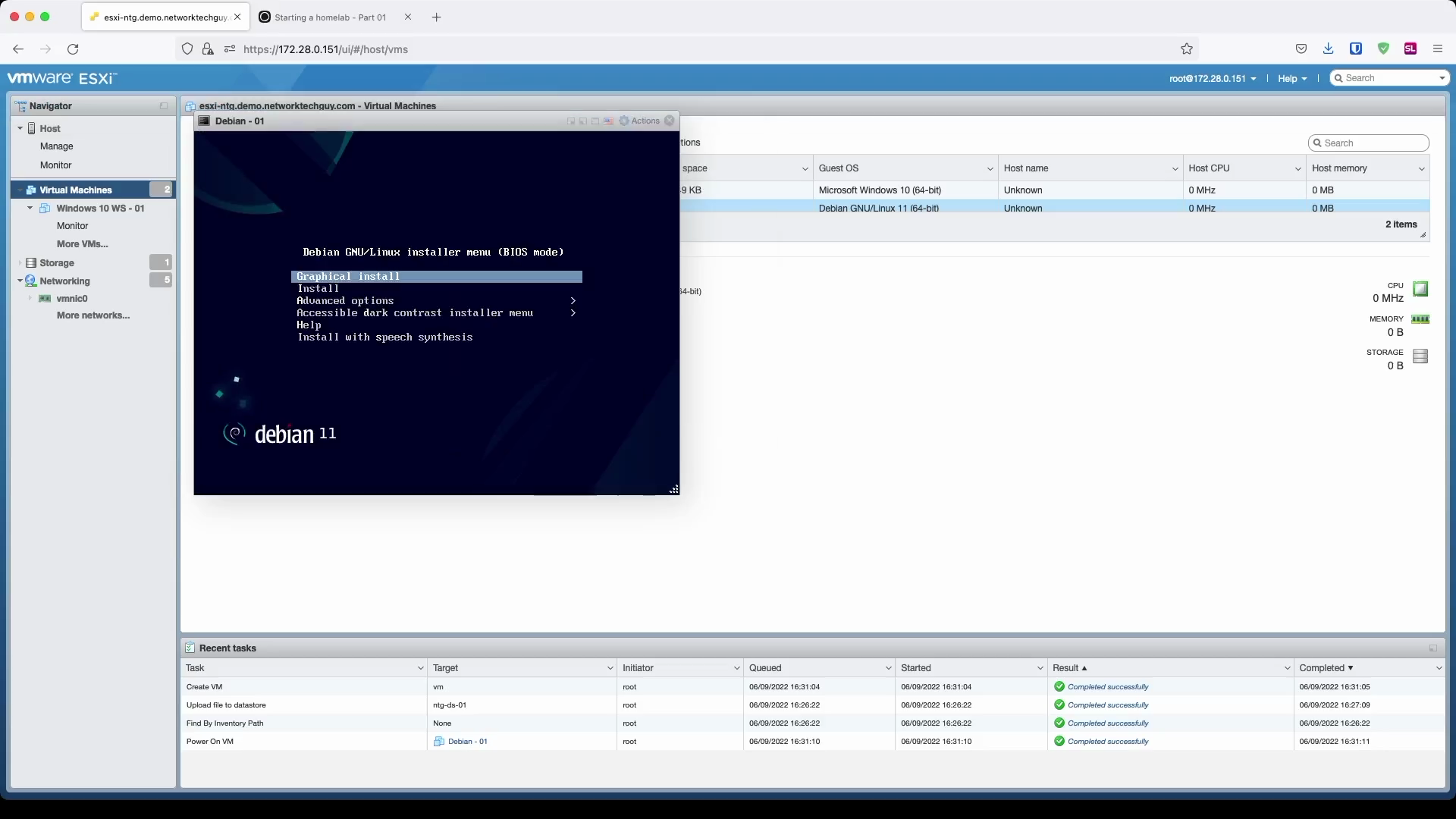Click the MEMORY usage icon
Screen dimensions: 1456x819
pos(1420,319)
